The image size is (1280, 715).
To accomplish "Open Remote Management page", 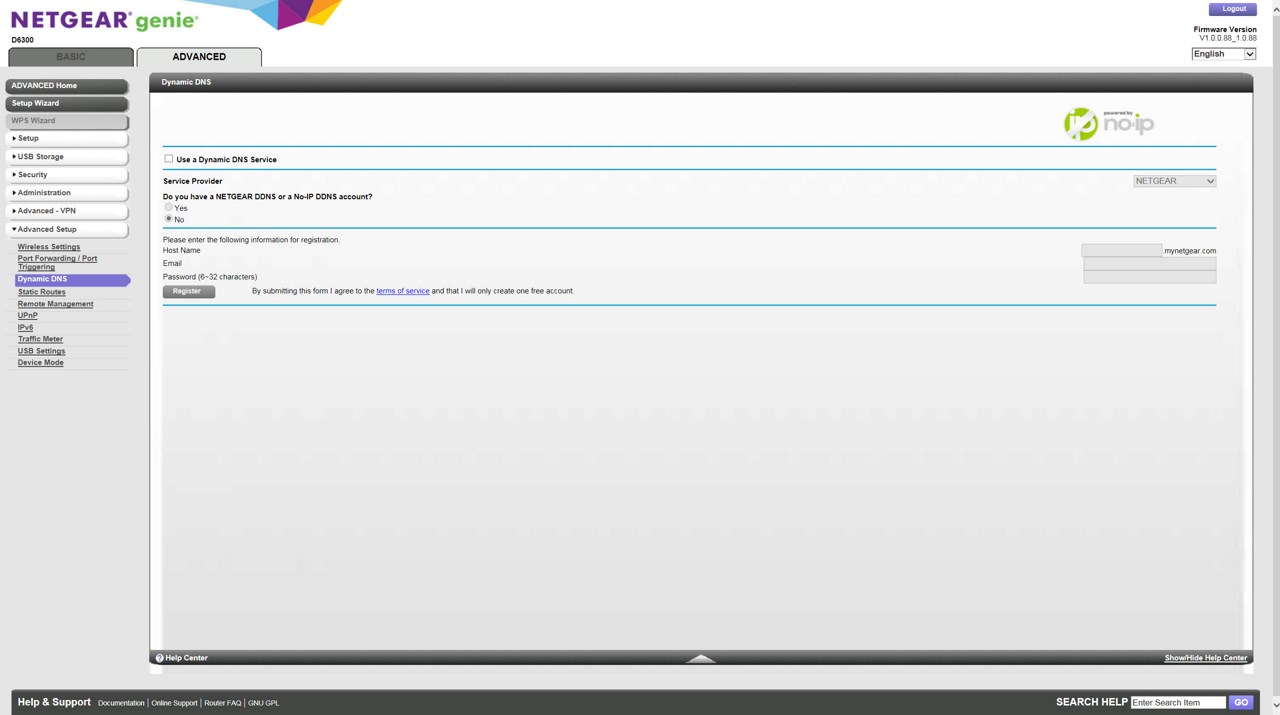I will (55, 304).
